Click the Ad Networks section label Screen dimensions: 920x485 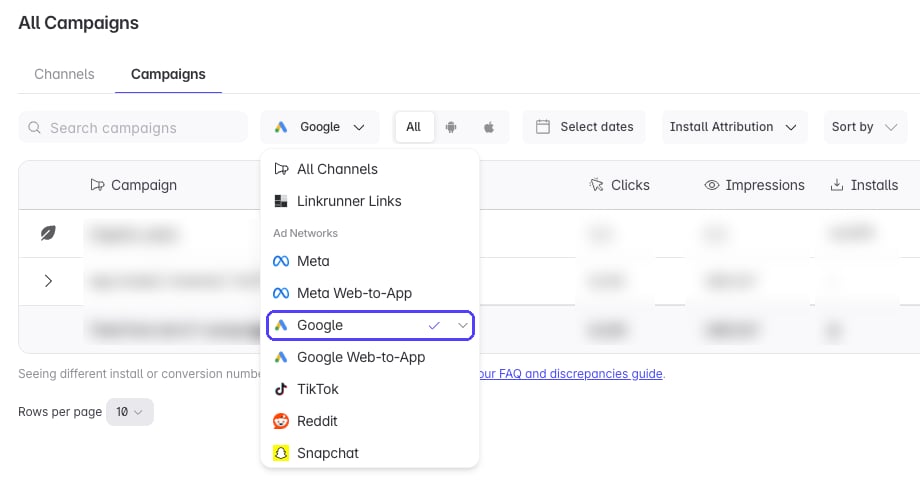point(305,233)
